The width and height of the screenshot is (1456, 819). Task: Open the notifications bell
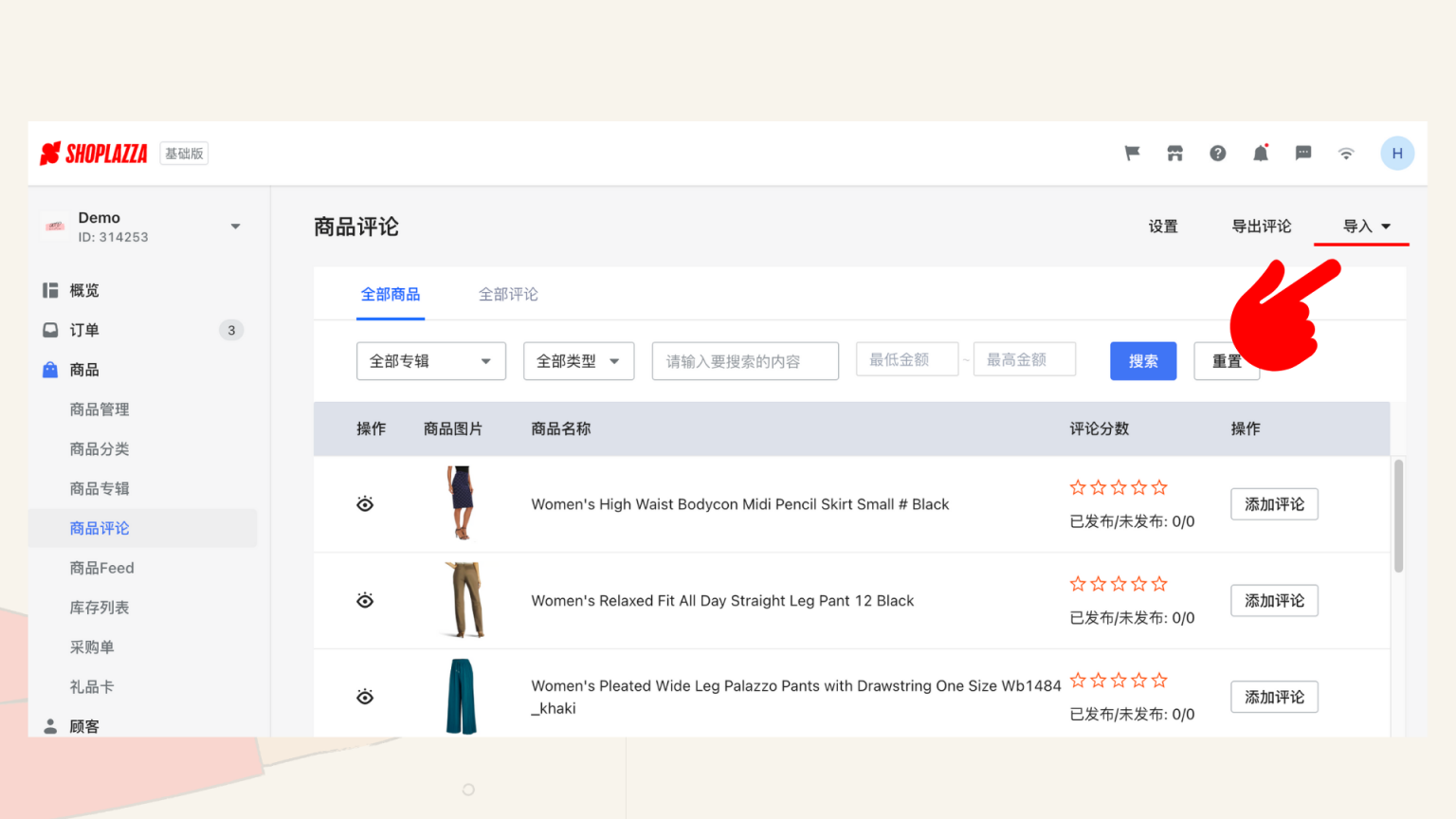point(1261,153)
